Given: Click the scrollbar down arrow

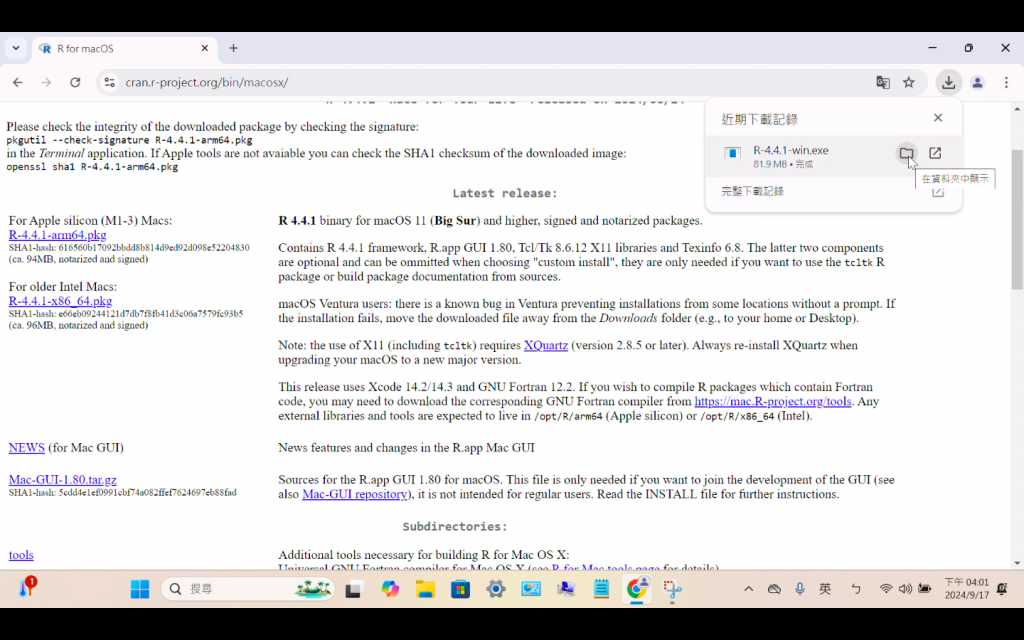Looking at the screenshot, I should 1017,563.
